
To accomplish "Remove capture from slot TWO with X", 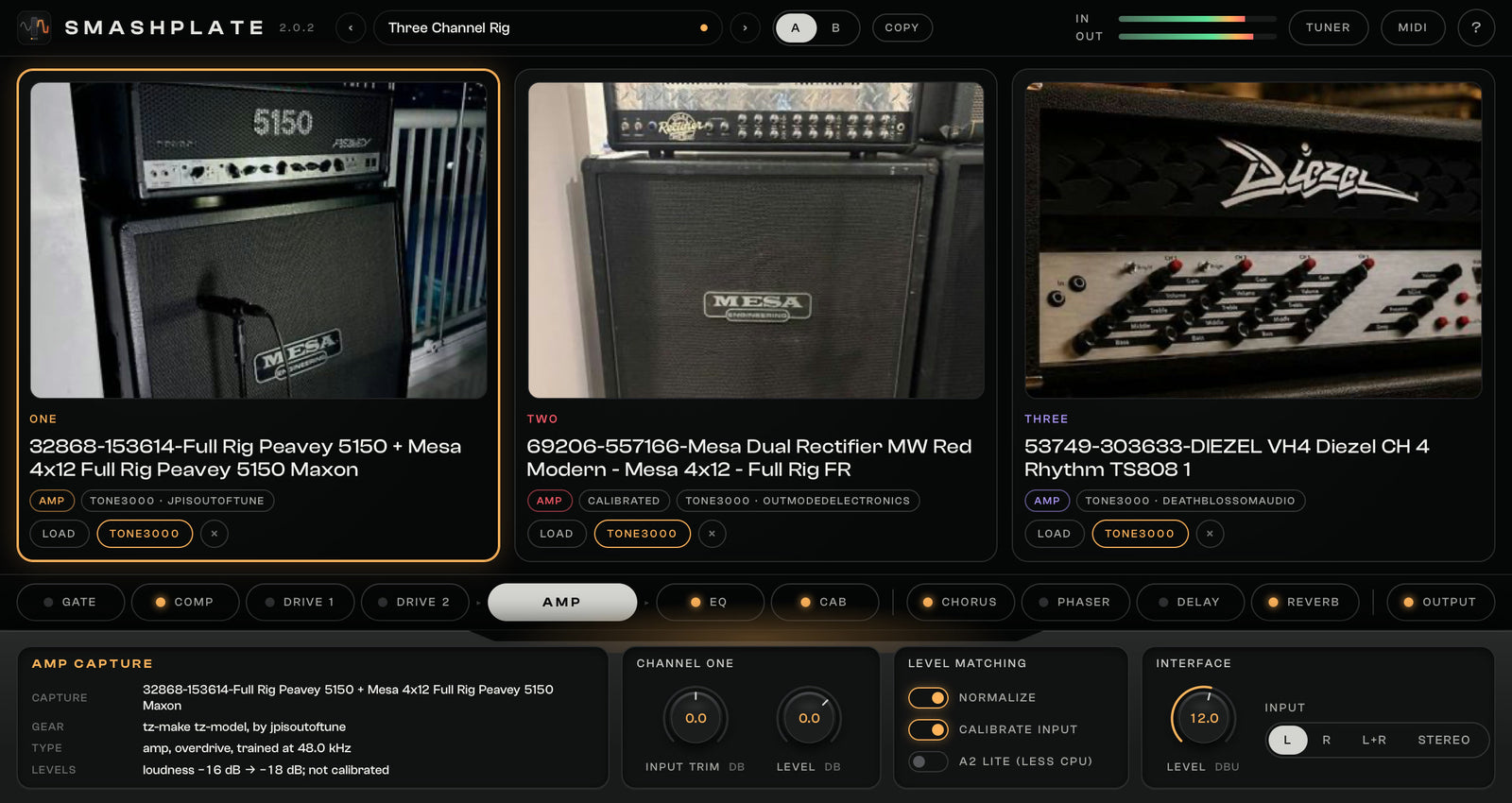I will pos(712,534).
